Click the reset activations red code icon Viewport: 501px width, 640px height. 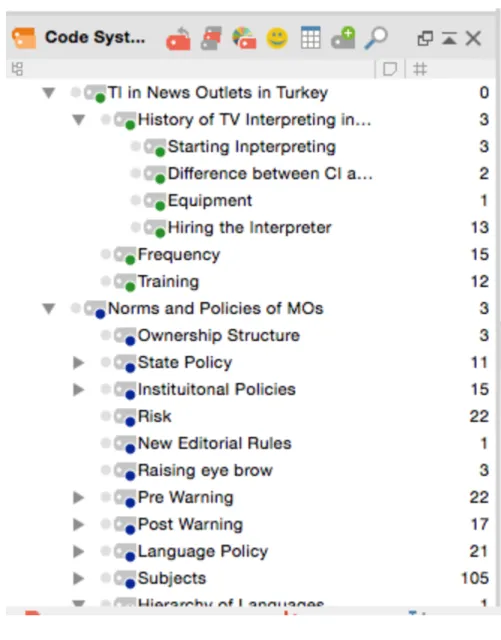point(178,38)
